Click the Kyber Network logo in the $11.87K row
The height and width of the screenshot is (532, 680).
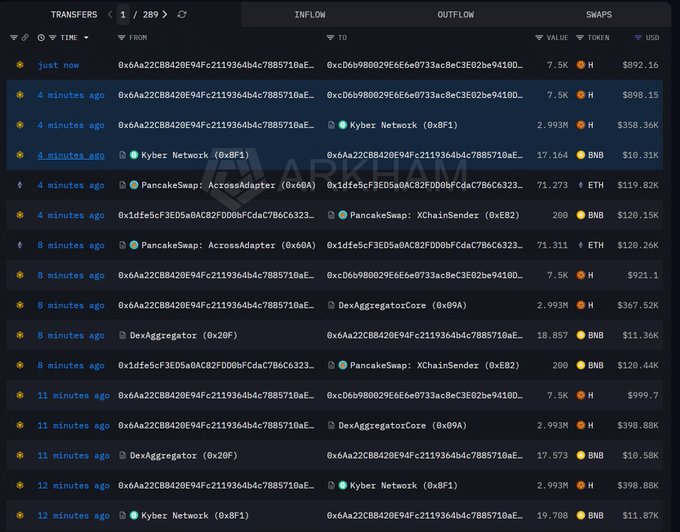[x=134, y=516]
